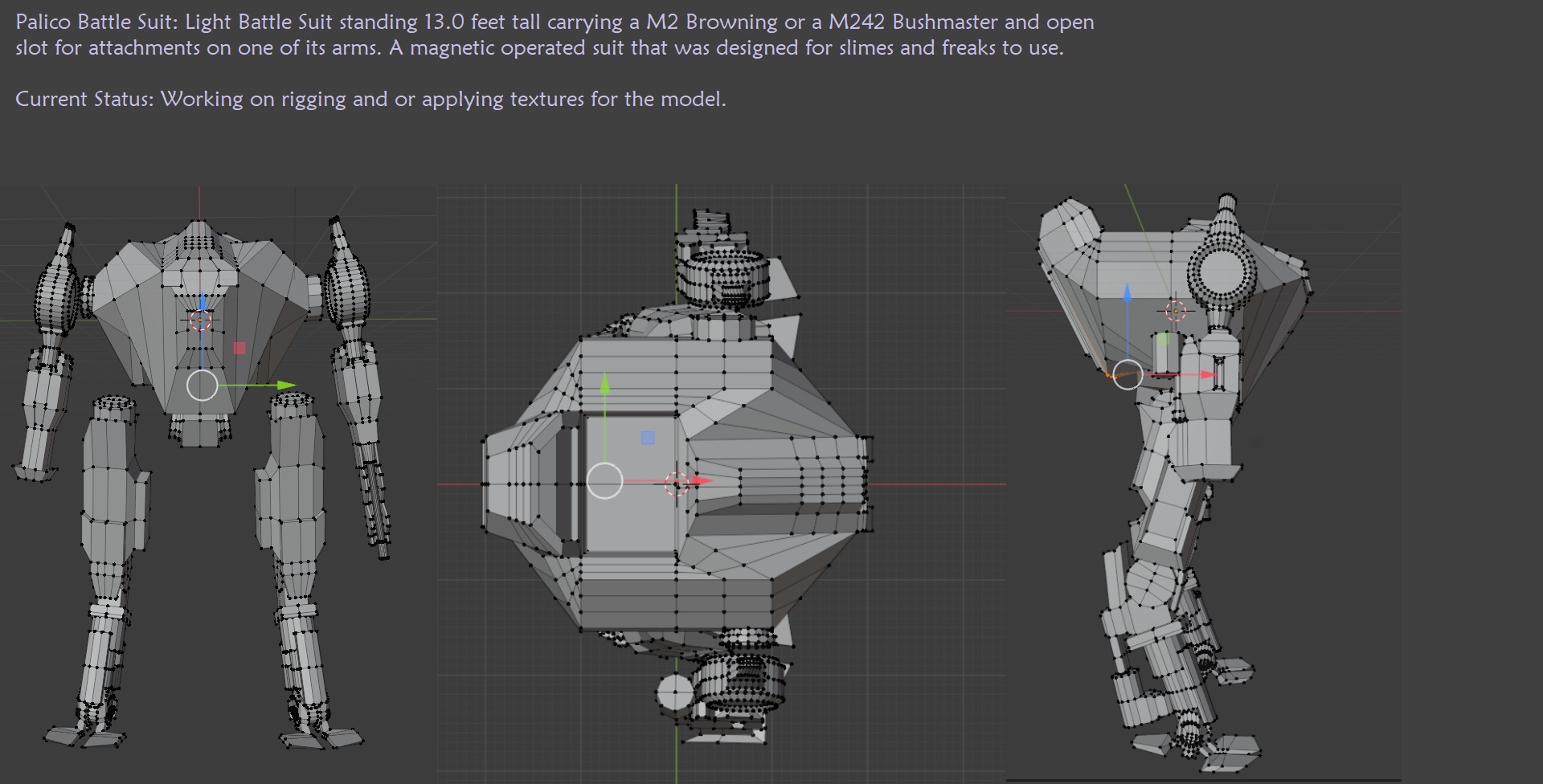Grab the green axis arrow in front view
The width and height of the screenshot is (1543, 784).
point(288,386)
